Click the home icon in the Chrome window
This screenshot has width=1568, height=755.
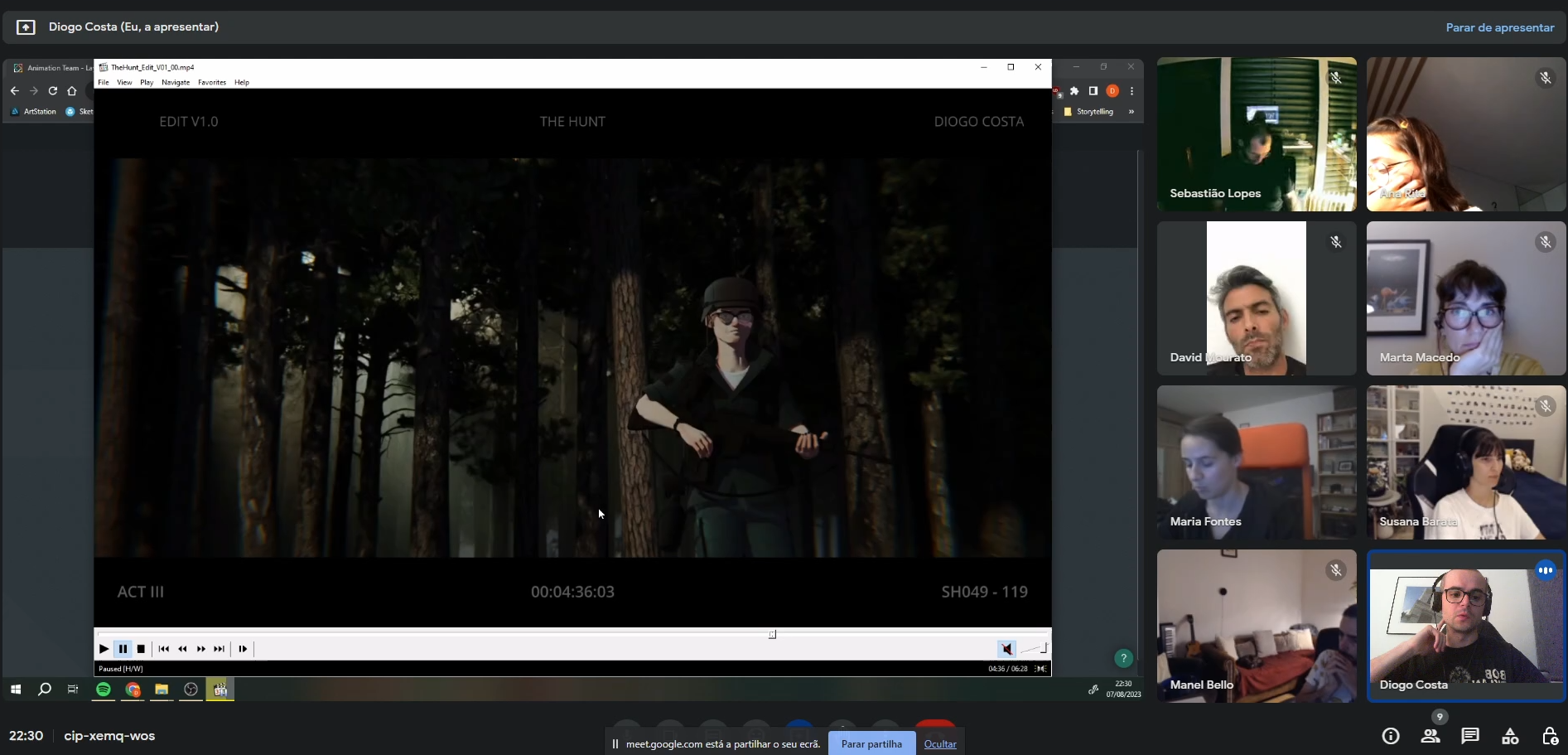tap(72, 91)
